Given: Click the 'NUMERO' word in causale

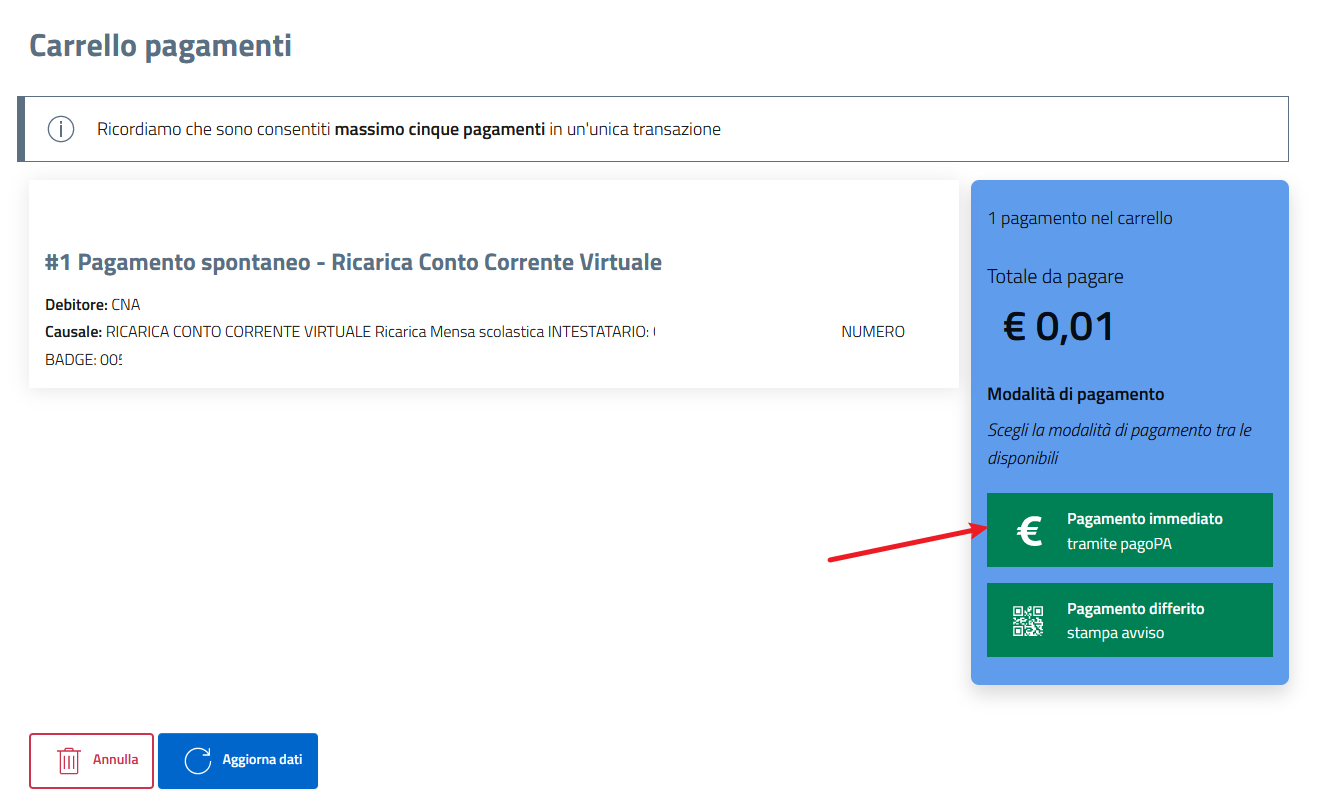Looking at the screenshot, I should pyautogui.click(x=873, y=332).
